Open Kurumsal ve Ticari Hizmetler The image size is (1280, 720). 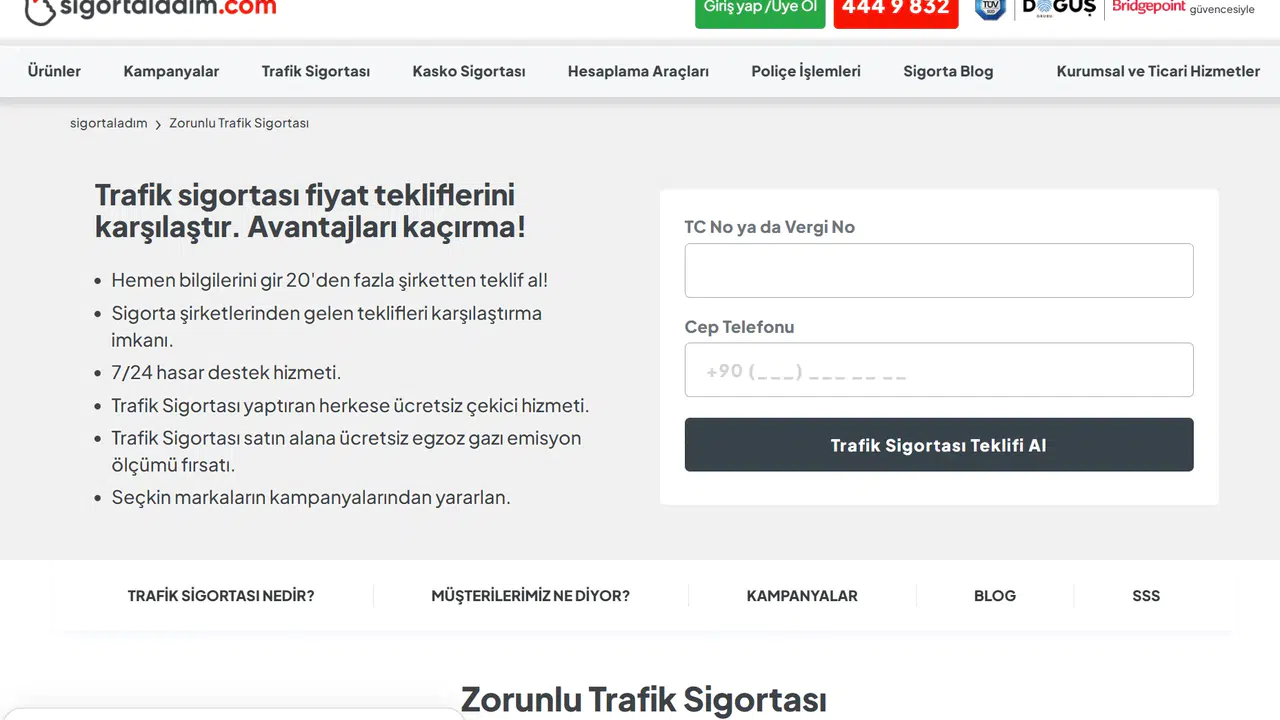(1158, 71)
